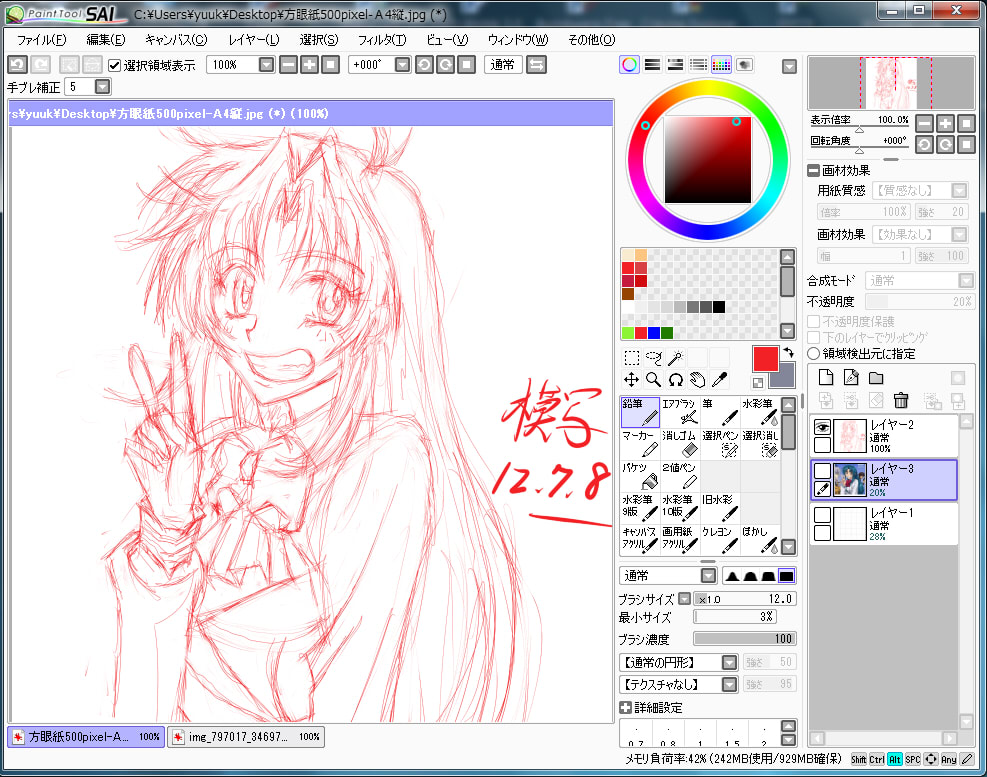Click the navigator preview thumbnail
Viewport: 987px width, 777px height.
coord(891,83)
